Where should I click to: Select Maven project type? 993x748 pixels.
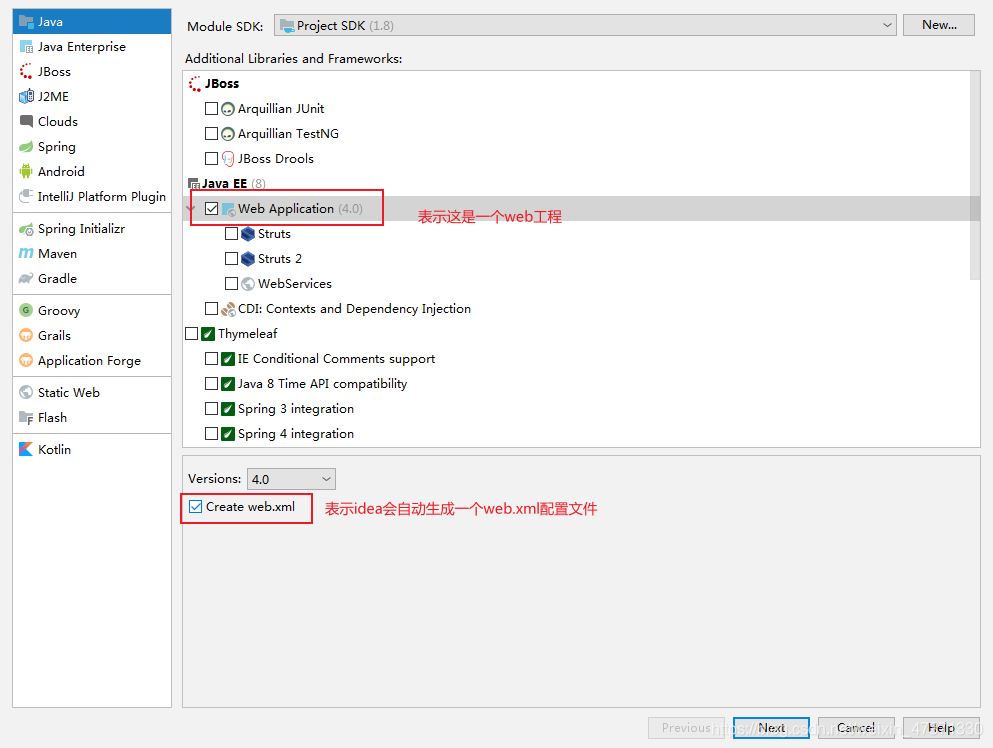[x=92, y=253]
